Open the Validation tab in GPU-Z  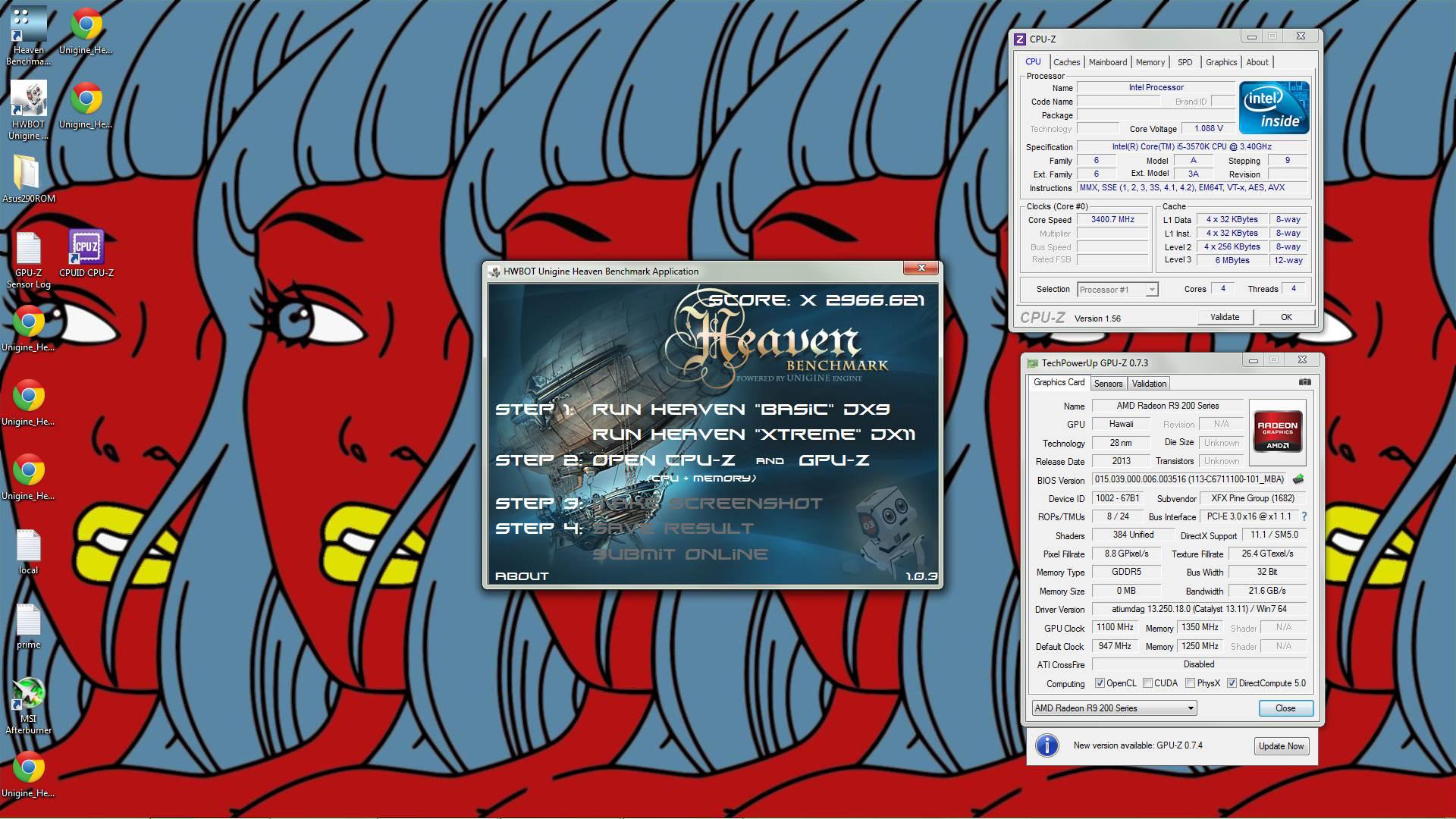point(1149,384)
